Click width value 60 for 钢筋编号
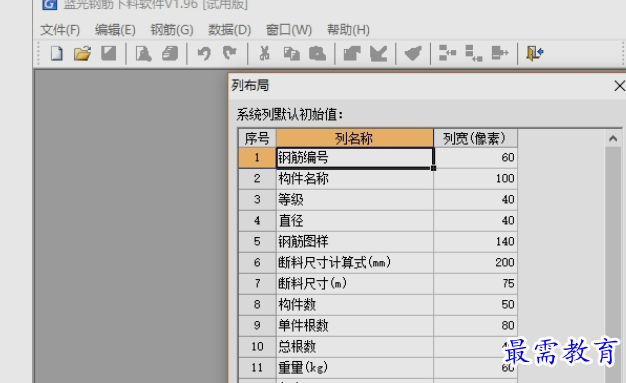 click(475, 157)
